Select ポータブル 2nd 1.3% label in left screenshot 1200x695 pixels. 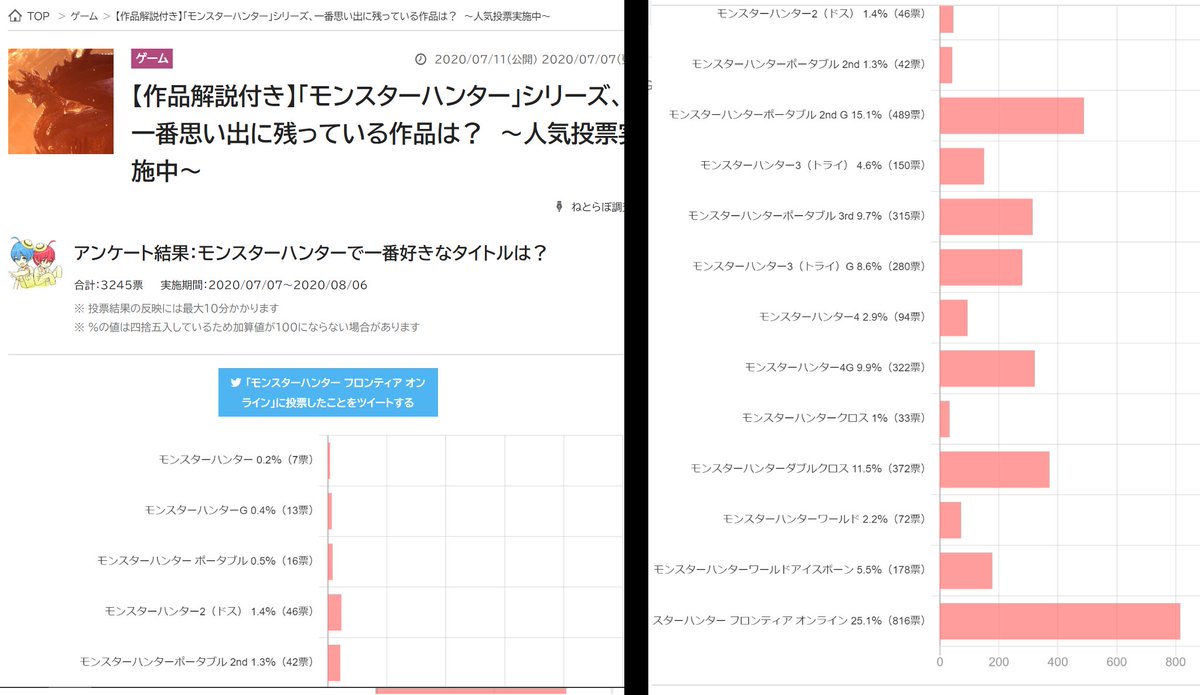coord(198,661)
